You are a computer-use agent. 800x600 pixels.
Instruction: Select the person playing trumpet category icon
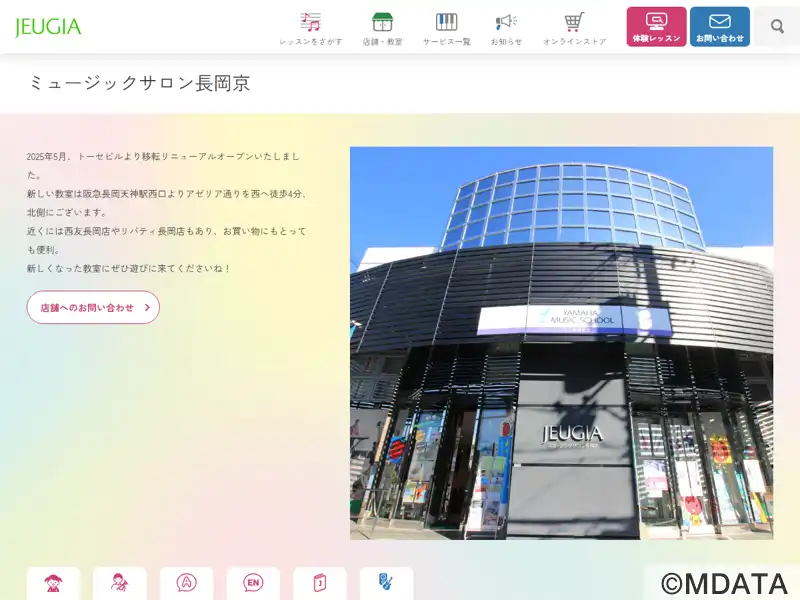(120, 583)
